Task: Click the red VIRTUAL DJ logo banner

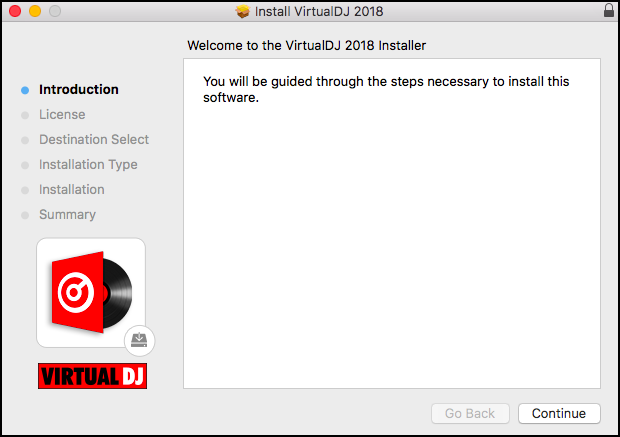Action: (93, 376)
